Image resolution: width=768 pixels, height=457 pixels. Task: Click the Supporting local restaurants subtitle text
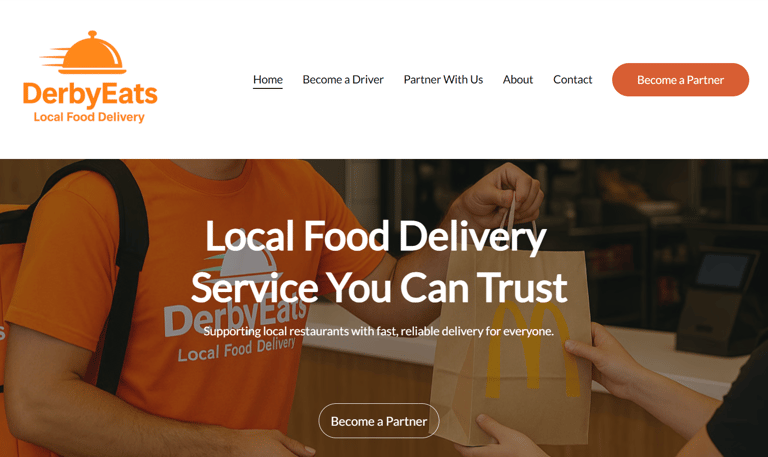(379, 331)
